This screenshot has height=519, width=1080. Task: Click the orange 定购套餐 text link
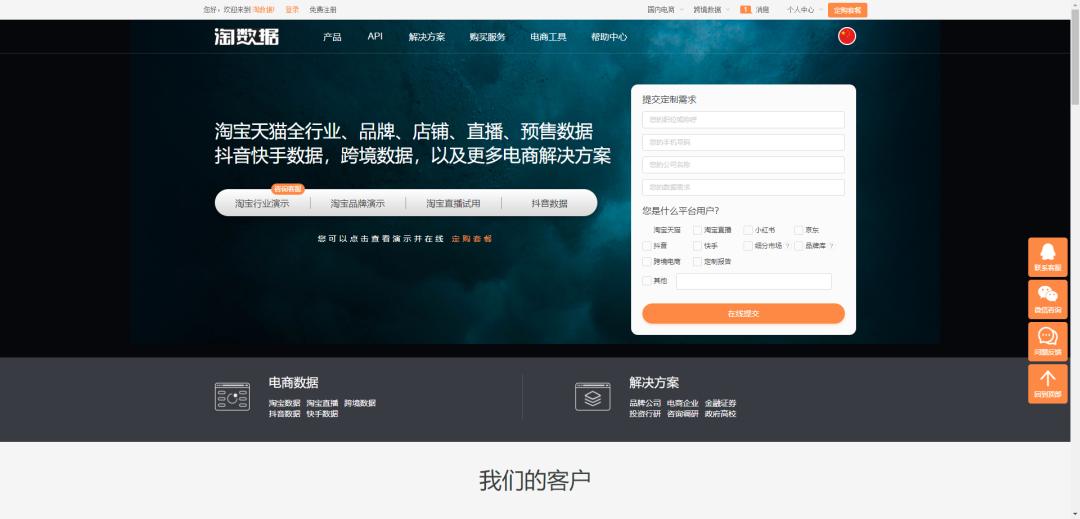(472, 239)
